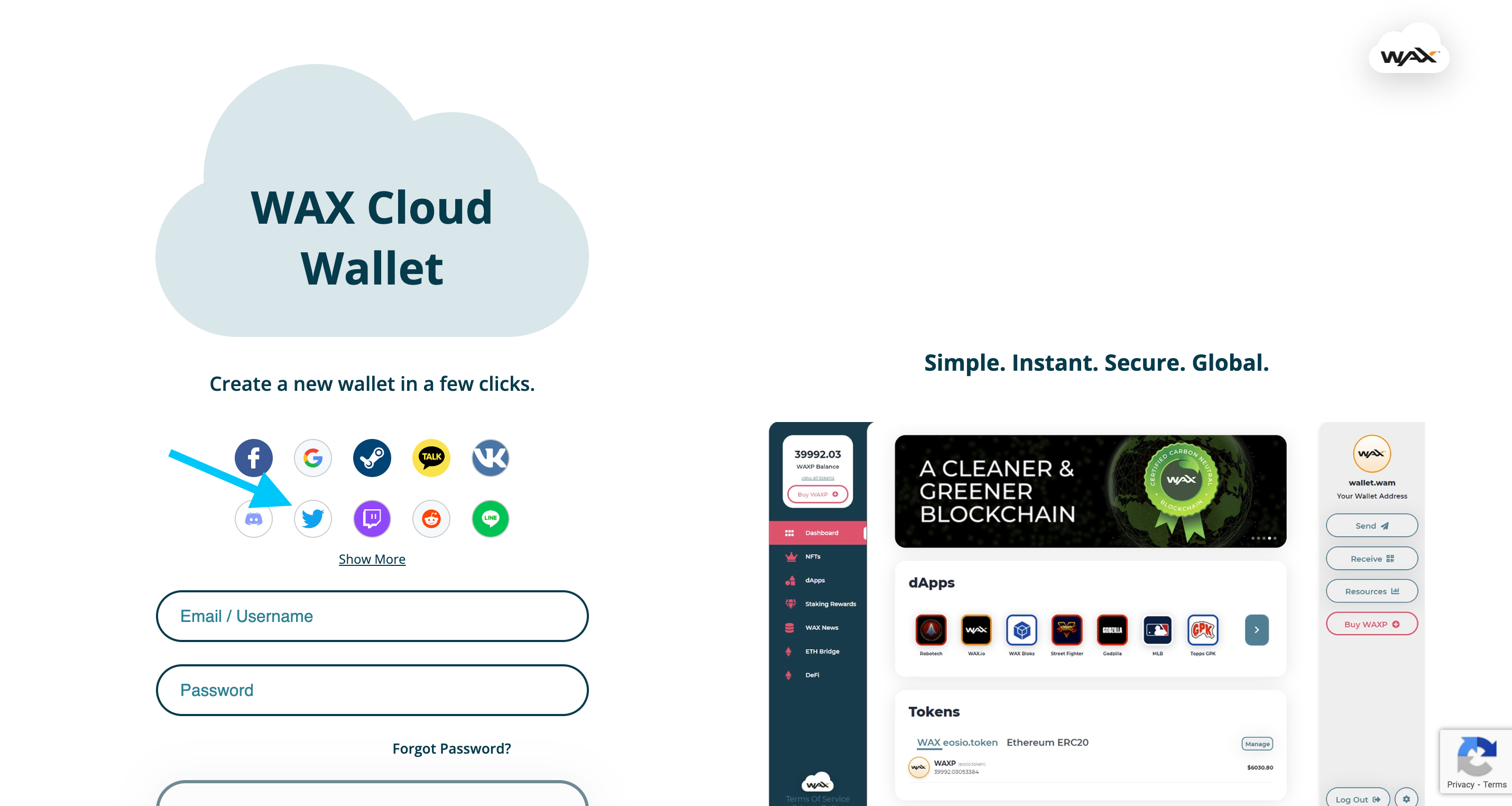The height and width of the screenshot is (806, 1512).
Task: Click the KakaoTalk login icon
Action: pos(431,458)
